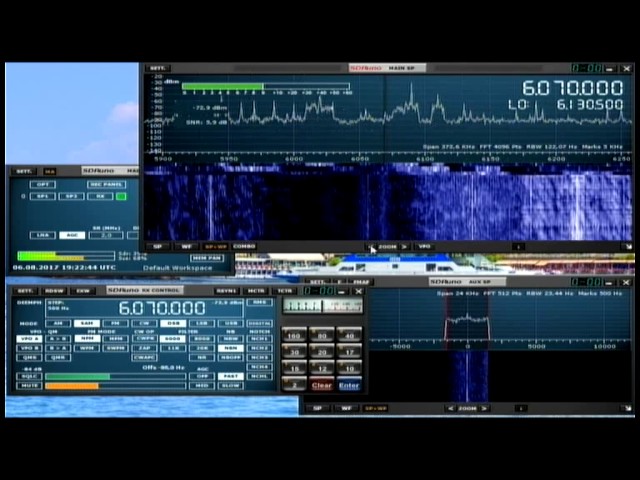640x480 pixels.
Task: Select USB mode
Action: point(231,323)
